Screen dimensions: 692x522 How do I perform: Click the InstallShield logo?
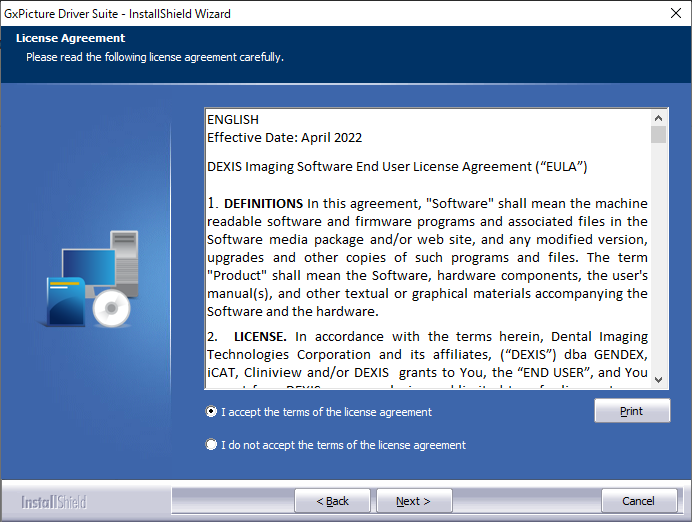(54, 501)
